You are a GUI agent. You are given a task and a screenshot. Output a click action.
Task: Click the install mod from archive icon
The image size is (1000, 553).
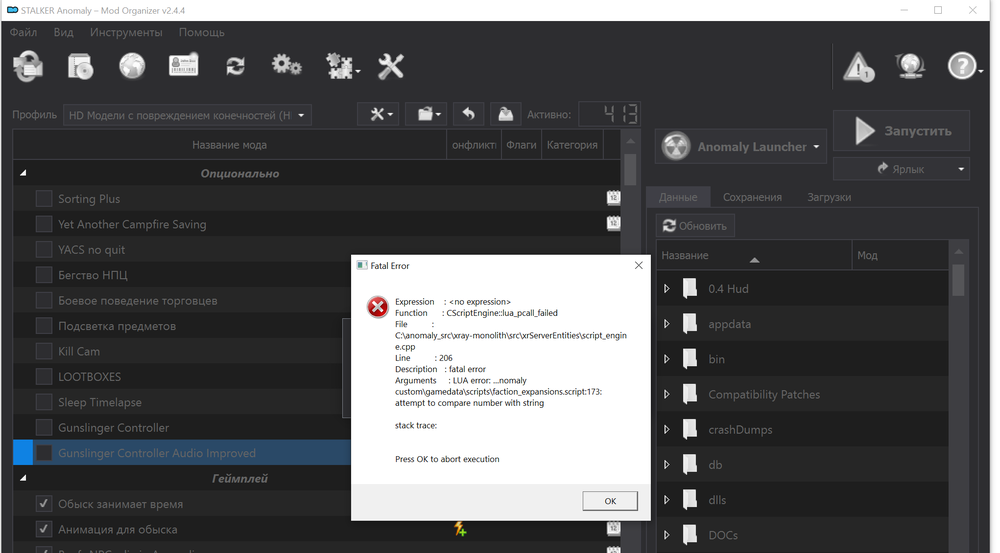[80, 66]
